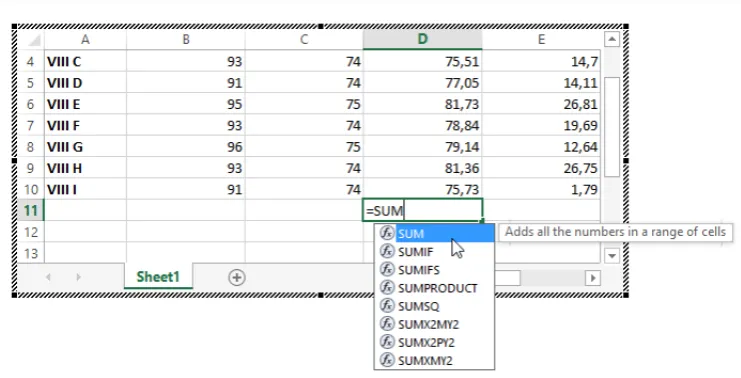Click cell with value 95
This screenshot has height=378, width=741.
186,104
